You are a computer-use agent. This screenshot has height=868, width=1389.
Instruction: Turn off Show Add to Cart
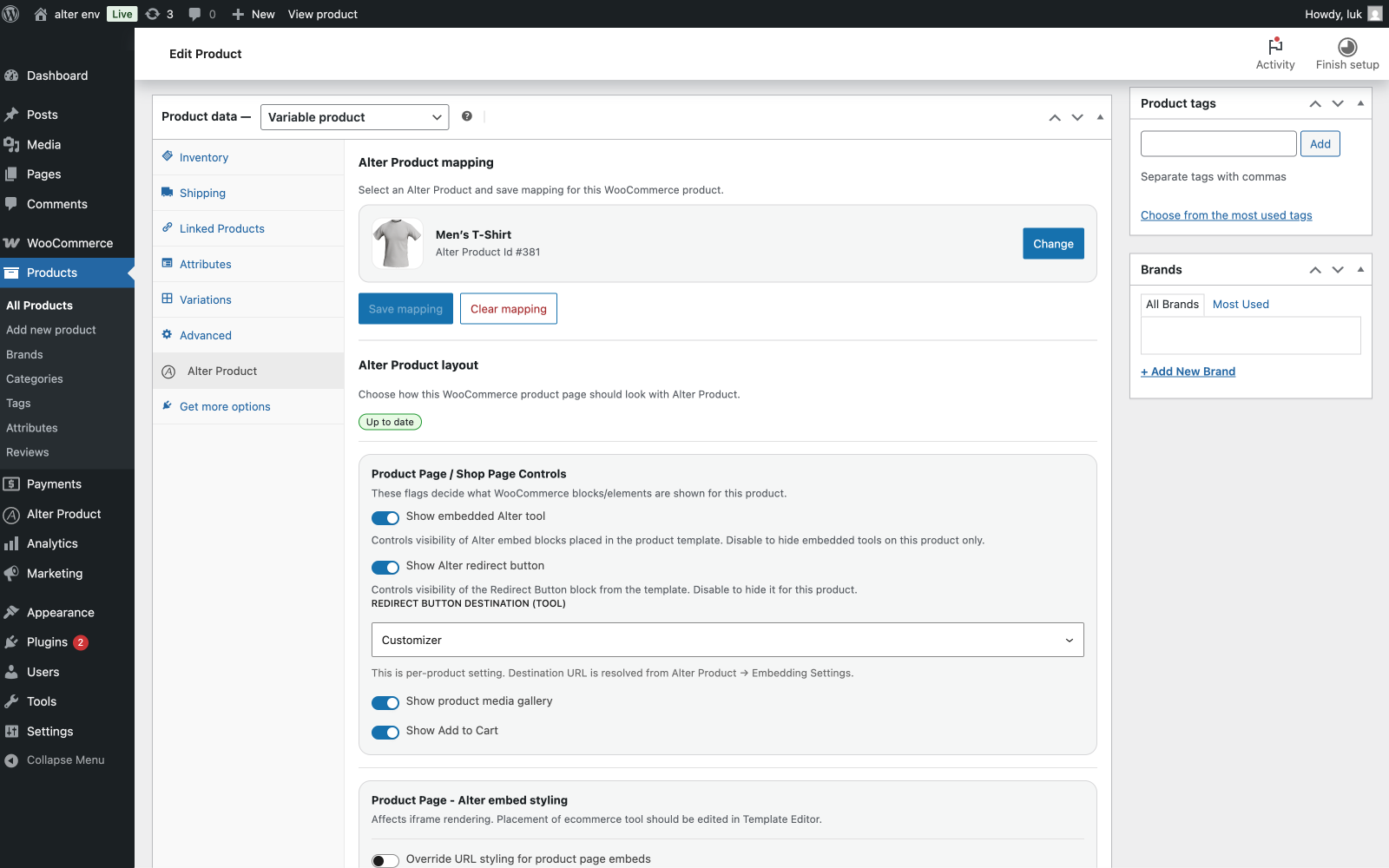click(x=385, y=732)
